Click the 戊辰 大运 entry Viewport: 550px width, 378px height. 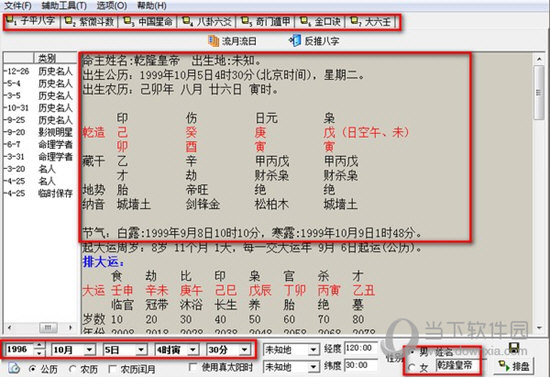[x=260, y=290]
